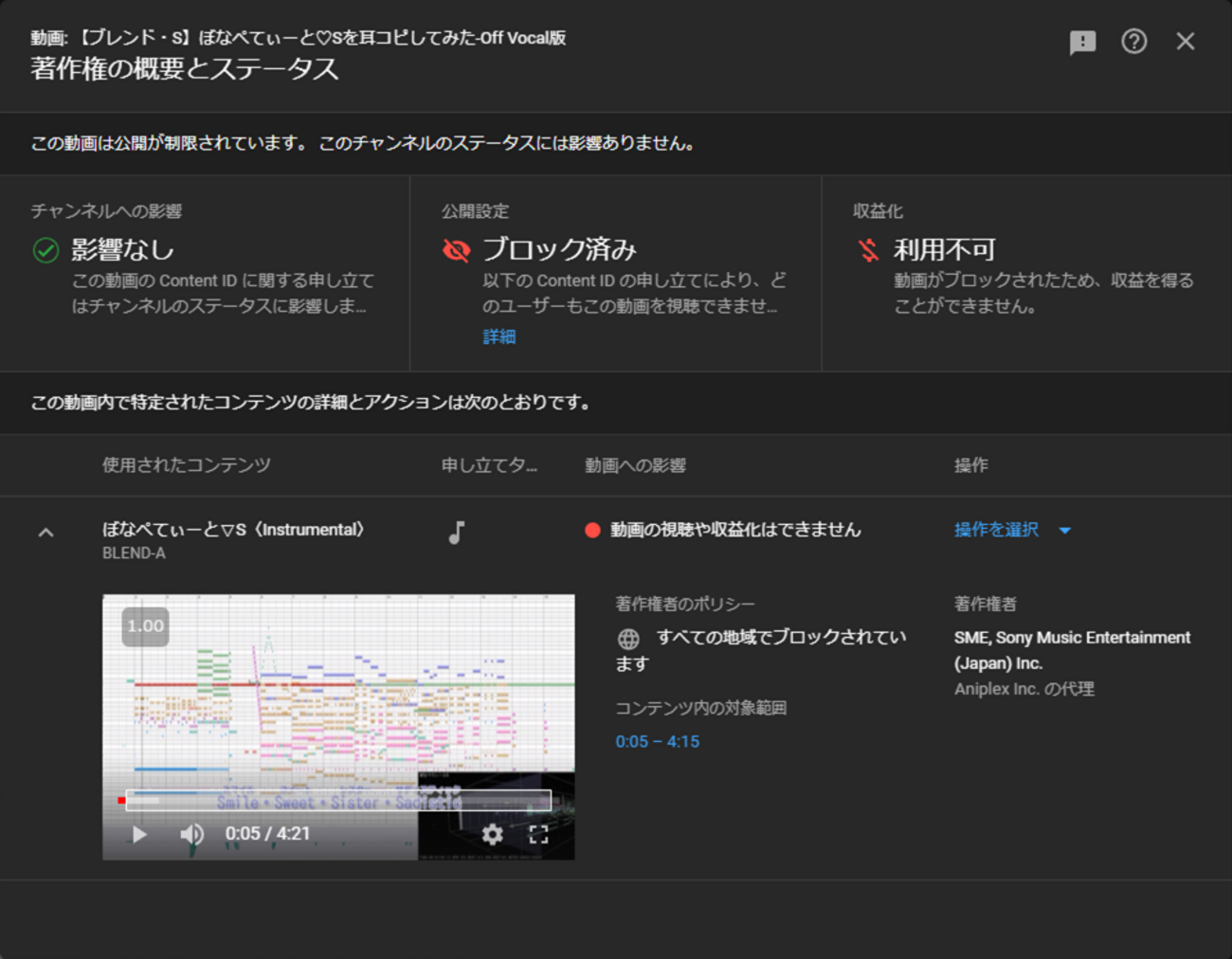
Task: Click the video title line at top
Action: coord(298,38)
